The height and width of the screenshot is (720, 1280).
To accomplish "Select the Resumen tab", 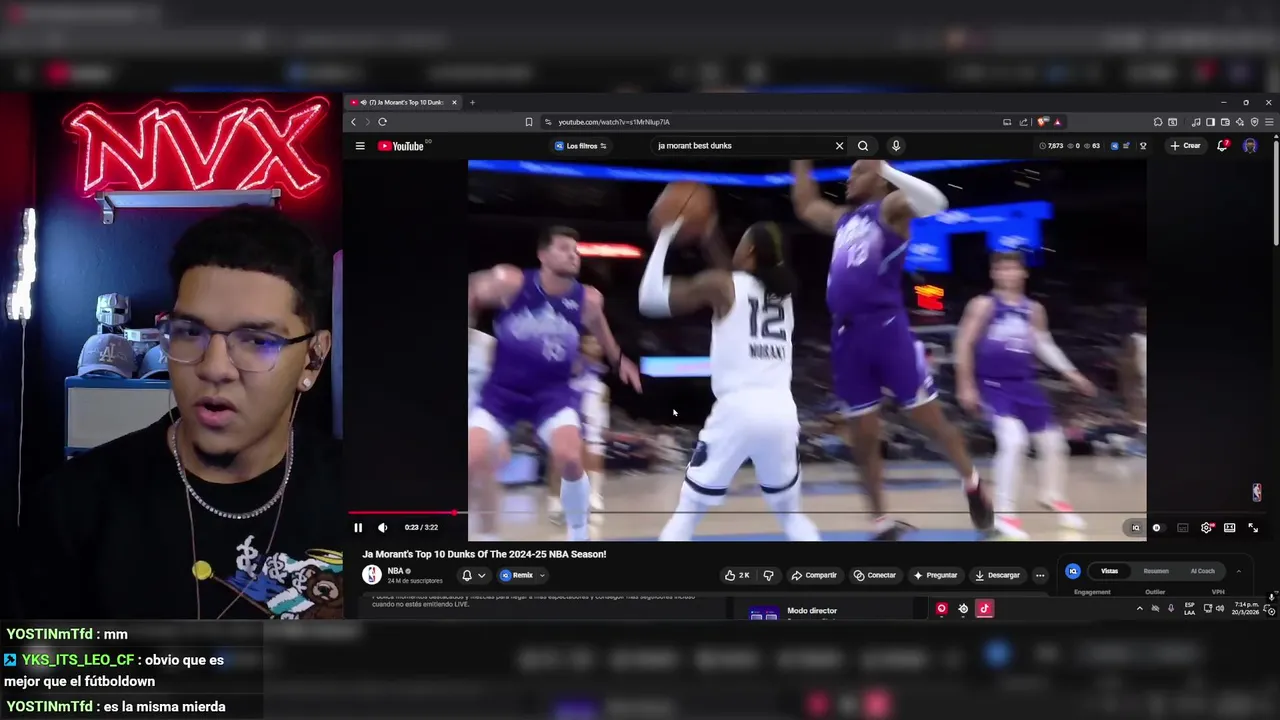I will click(1156, 571).
